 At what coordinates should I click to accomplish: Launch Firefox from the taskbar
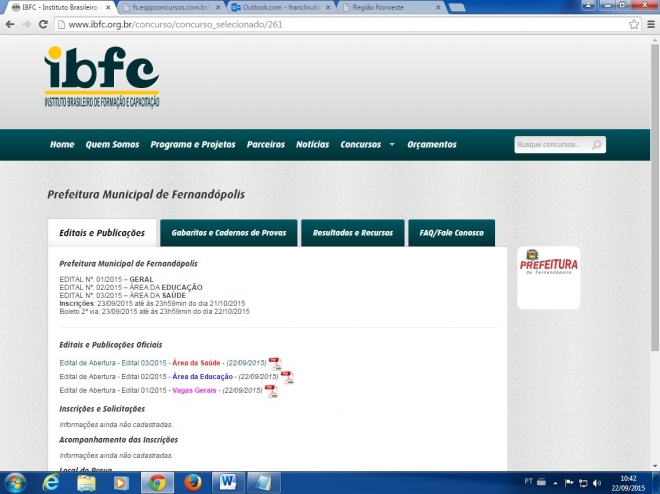[x=192, y=482]
